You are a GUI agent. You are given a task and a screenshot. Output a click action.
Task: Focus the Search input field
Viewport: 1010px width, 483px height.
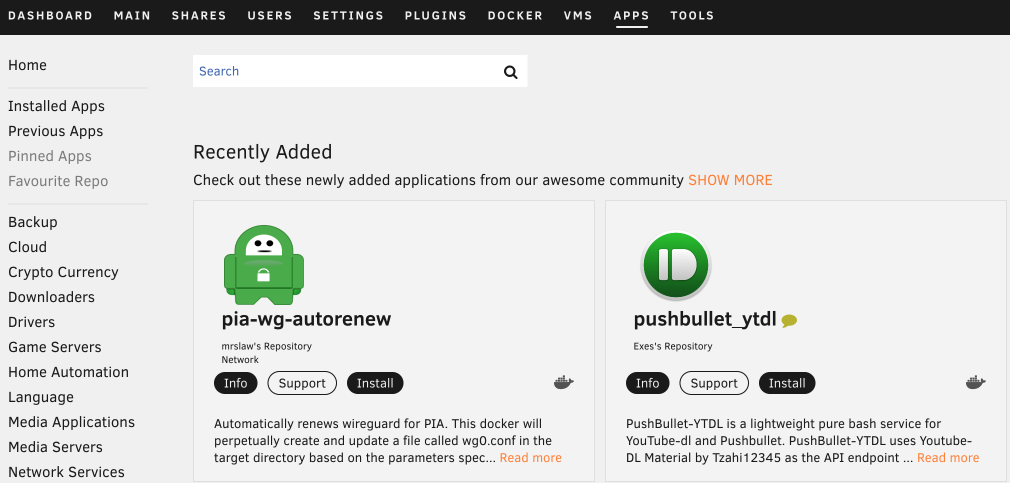tap(345, 72)
